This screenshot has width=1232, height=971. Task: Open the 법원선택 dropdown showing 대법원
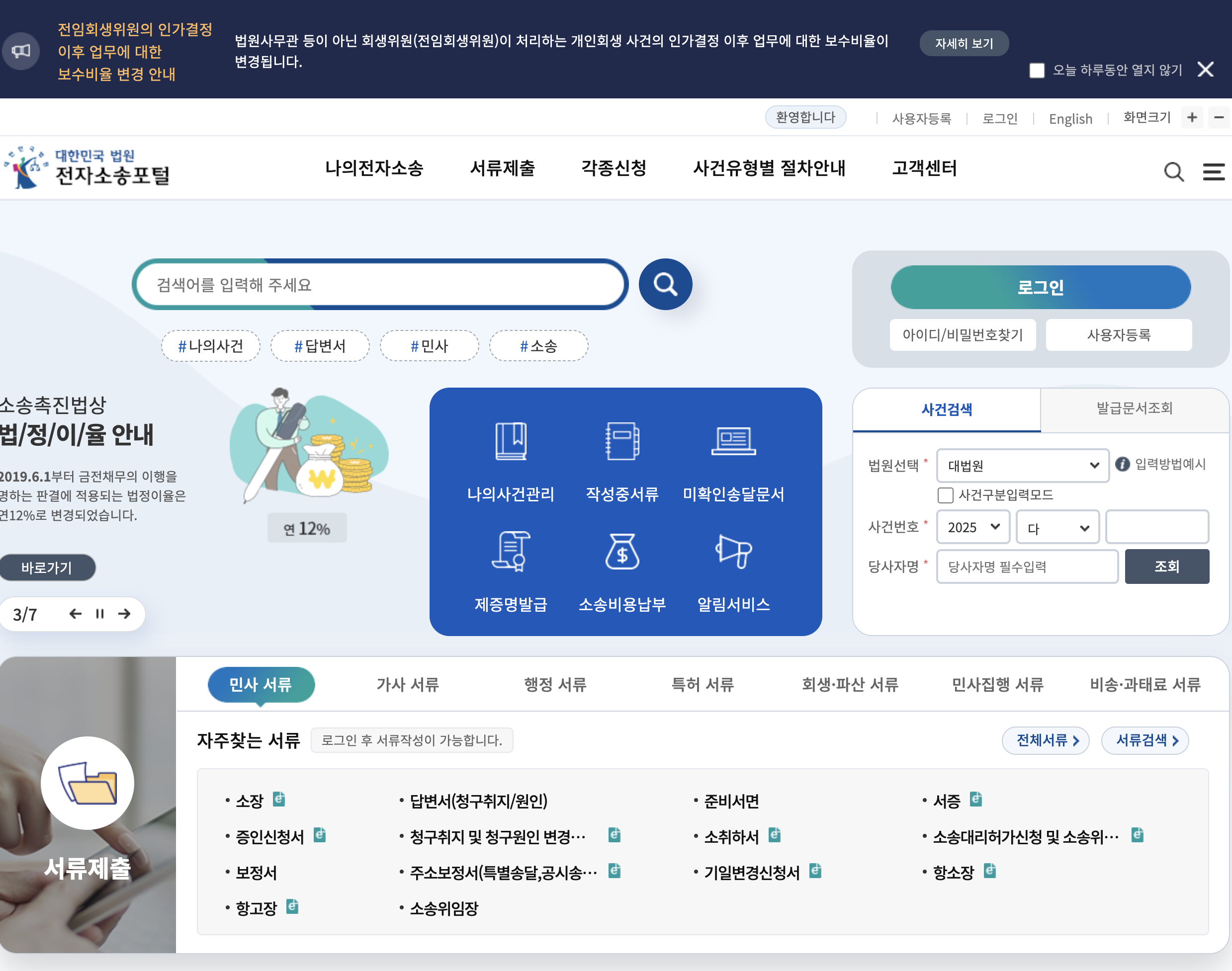pyautogui.click(x=1022, y=465)
